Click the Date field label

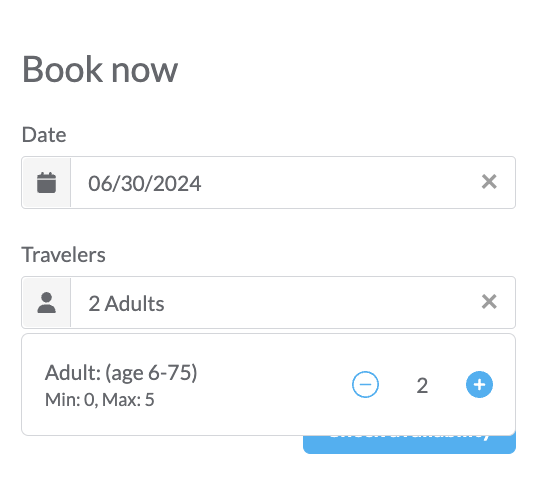point(44,135)
